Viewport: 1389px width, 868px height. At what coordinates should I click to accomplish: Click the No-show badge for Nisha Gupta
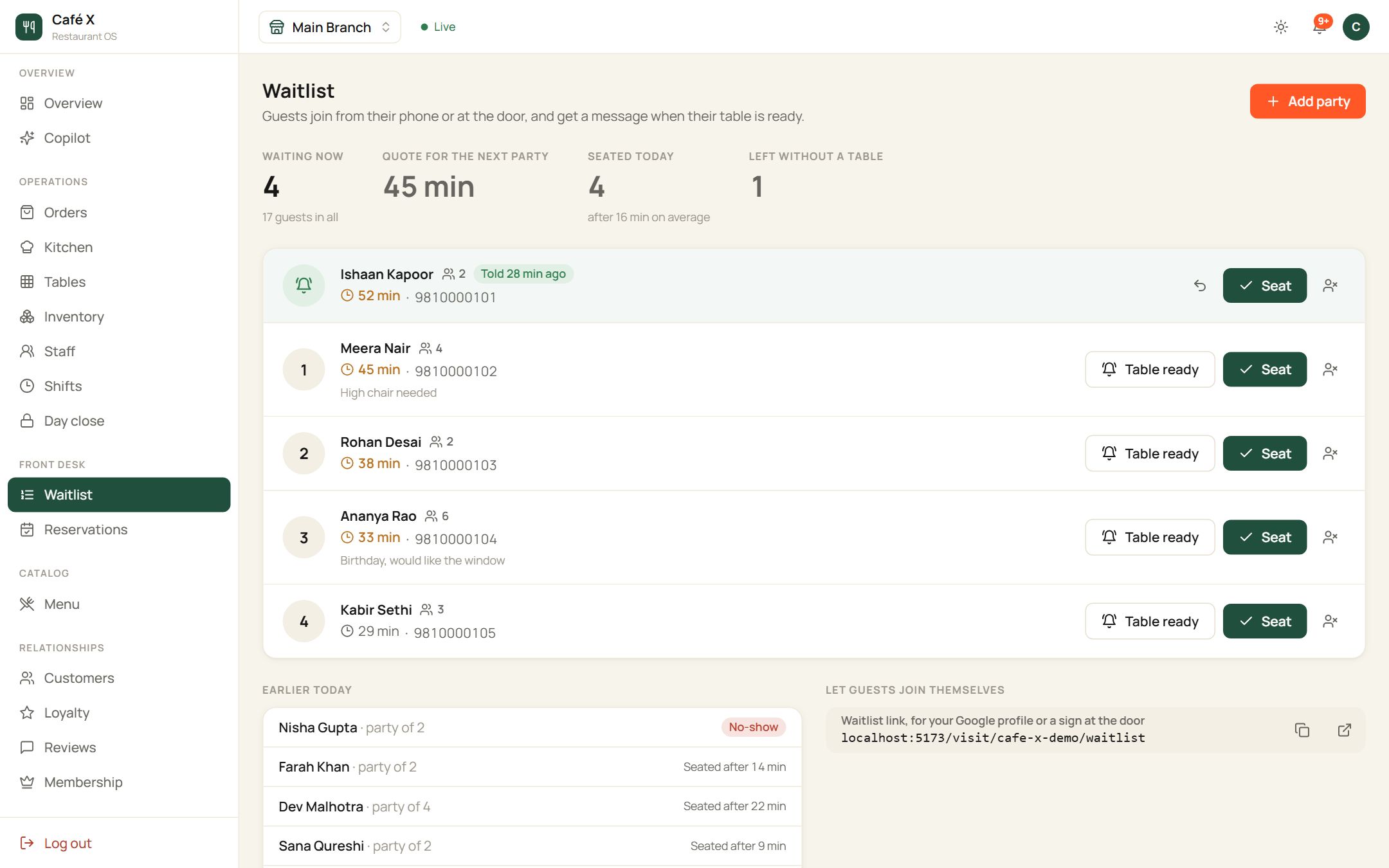pos(753,727)
